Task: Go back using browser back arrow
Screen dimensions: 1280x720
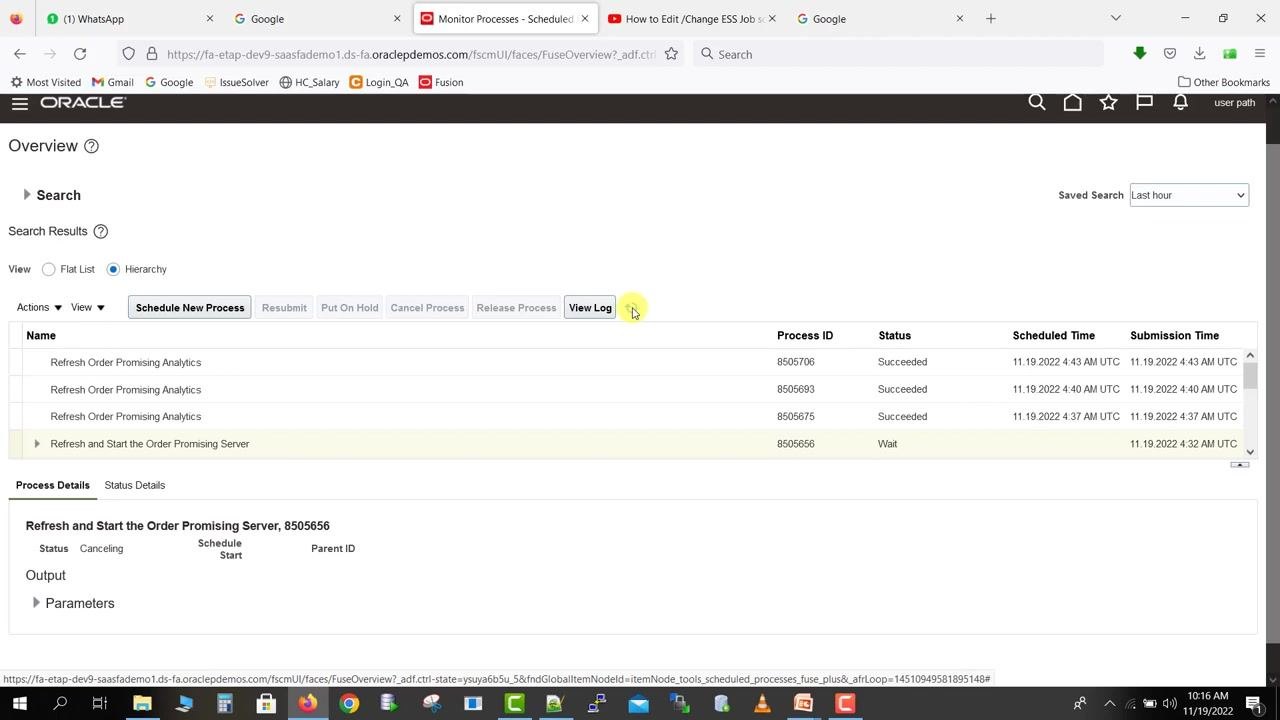Action: coord(20,54)
